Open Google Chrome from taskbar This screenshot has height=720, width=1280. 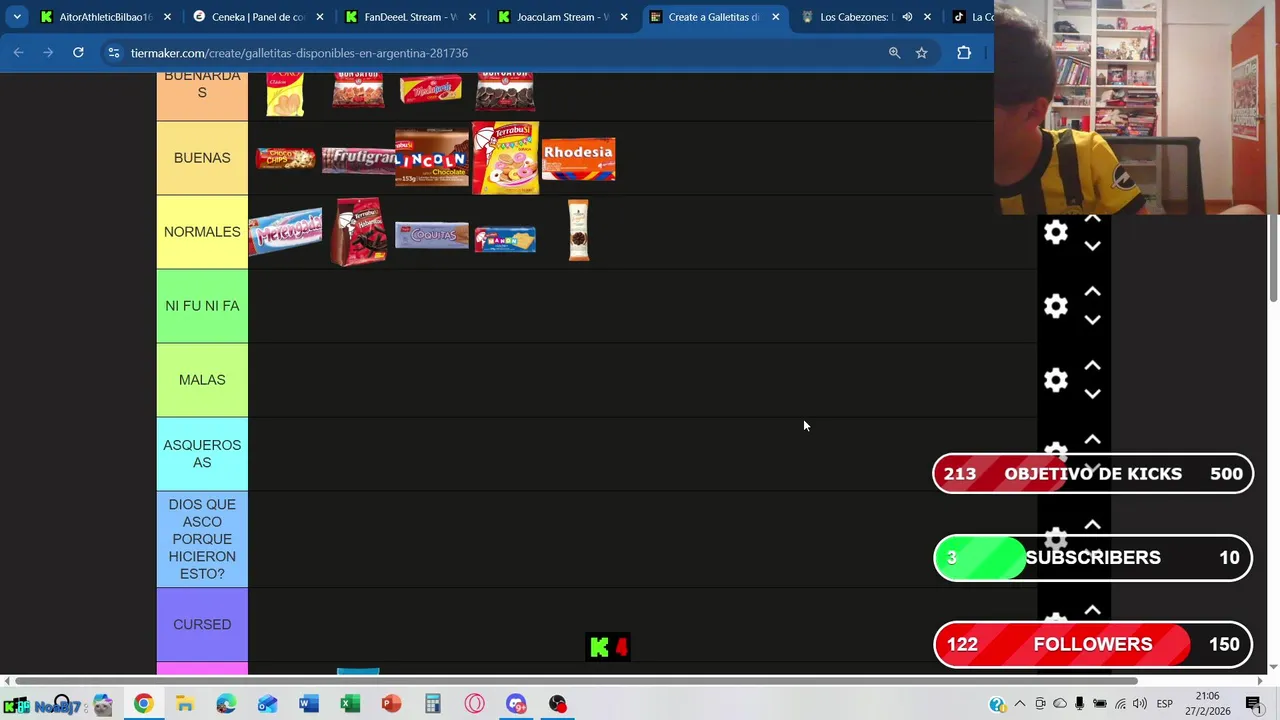point(144,704)
